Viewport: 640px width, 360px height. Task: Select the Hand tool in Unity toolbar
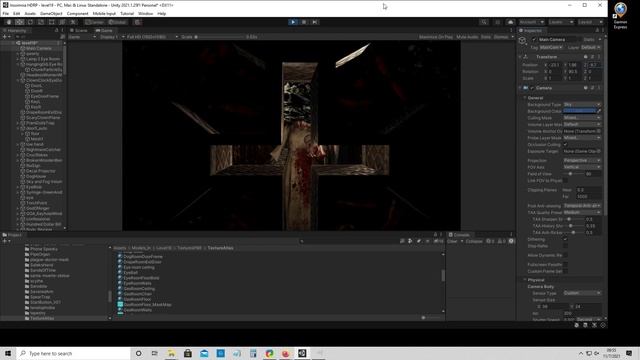click(x=9, y=22)
